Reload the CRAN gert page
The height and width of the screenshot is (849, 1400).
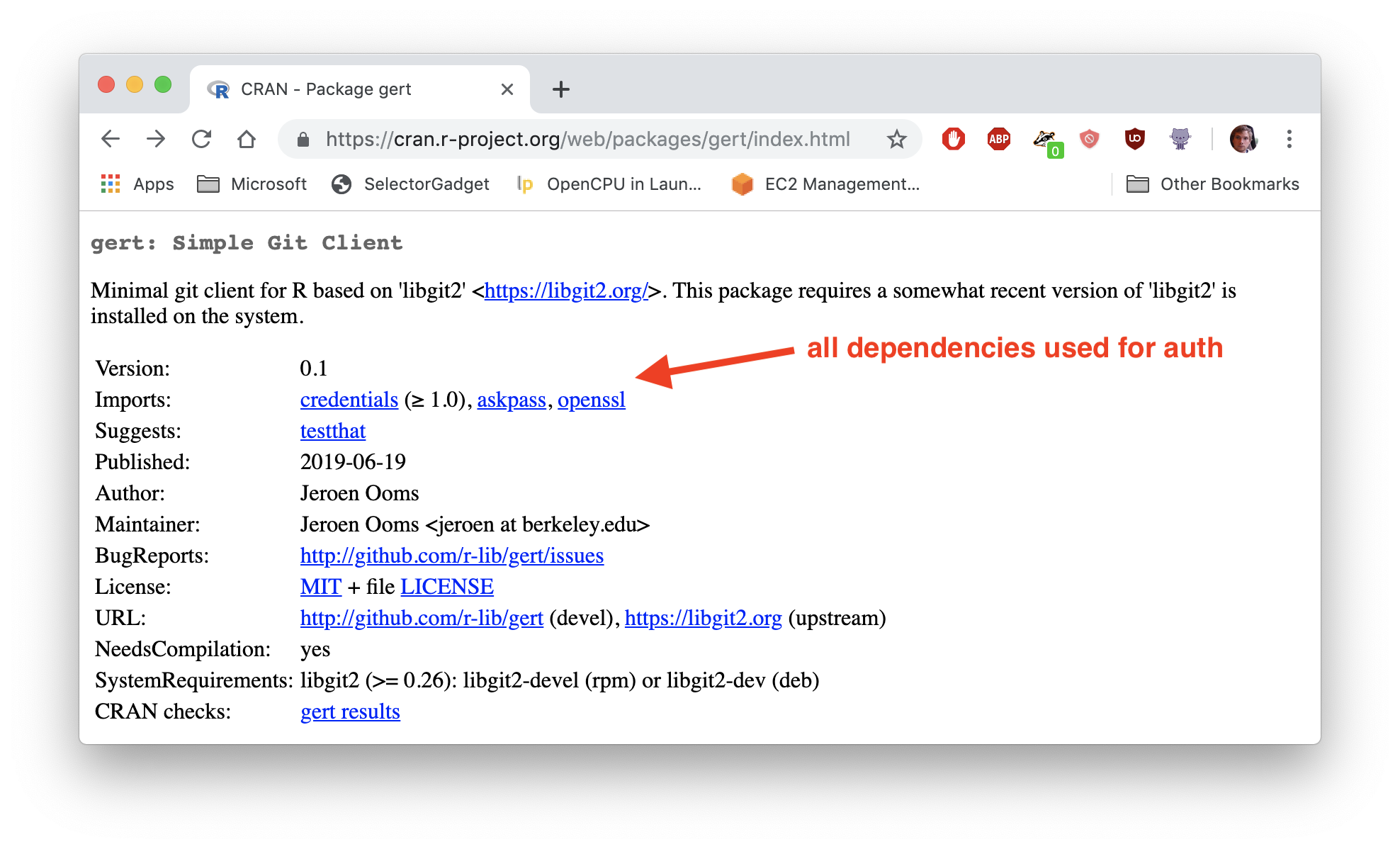pos(202,139)
